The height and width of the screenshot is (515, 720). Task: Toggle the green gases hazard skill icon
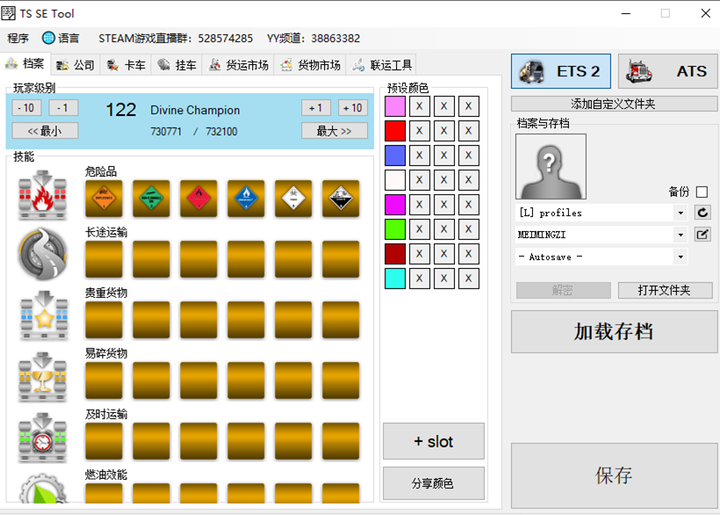(151, 198)
